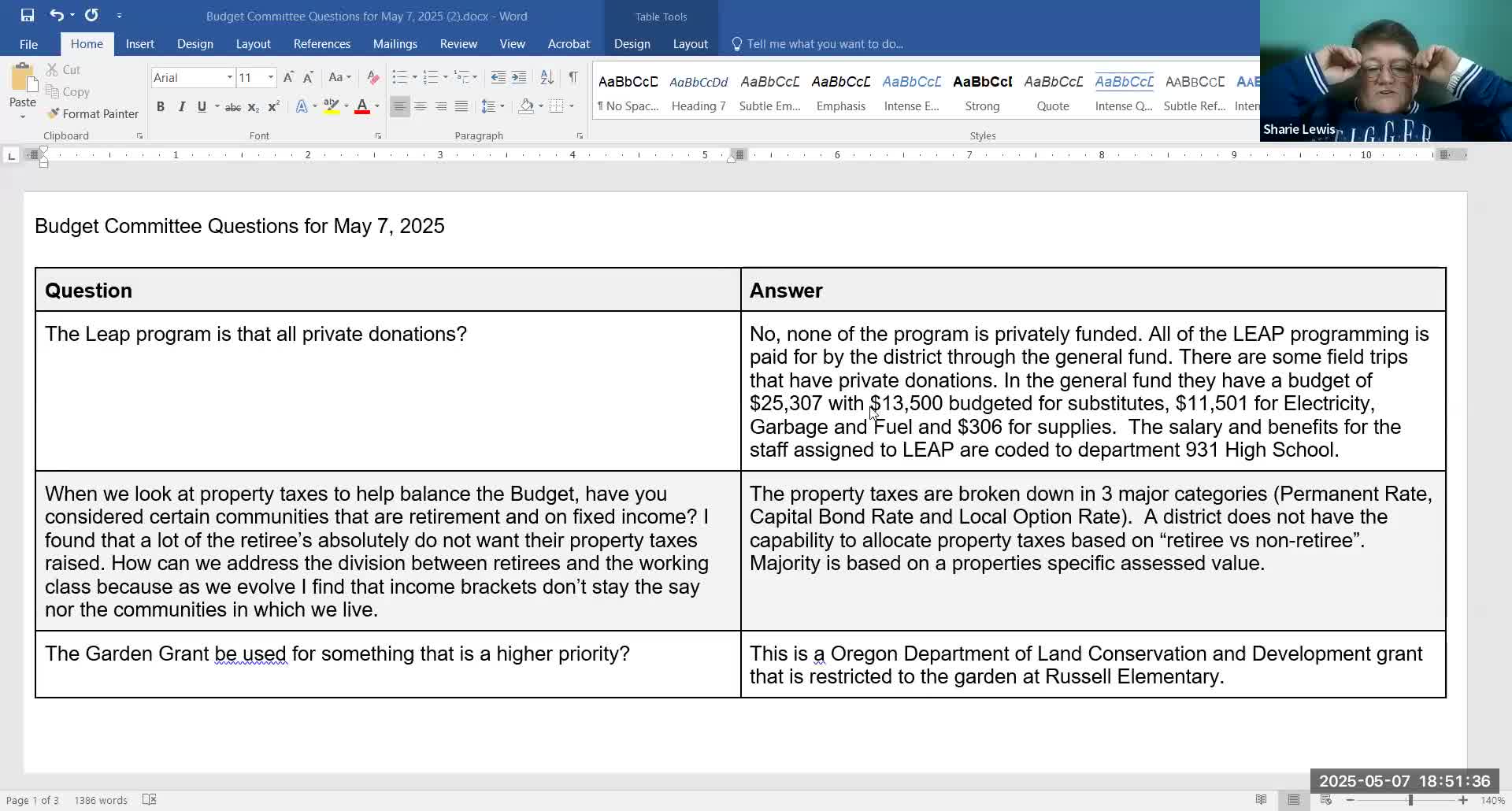This screenshot has height=811, width=1512.
Task: Select the Intense Quote style thumbnail
Action: (1124, 93)
